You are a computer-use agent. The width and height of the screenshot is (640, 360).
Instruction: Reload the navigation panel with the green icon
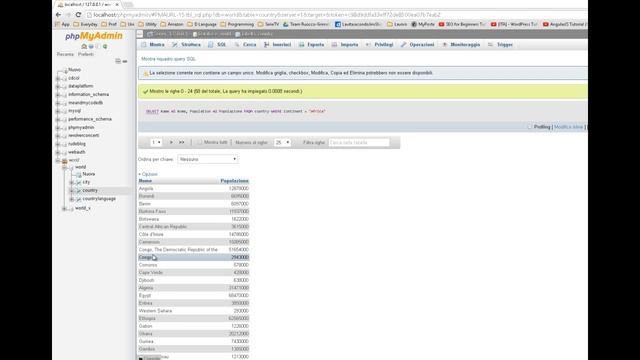tap(105, 46)
